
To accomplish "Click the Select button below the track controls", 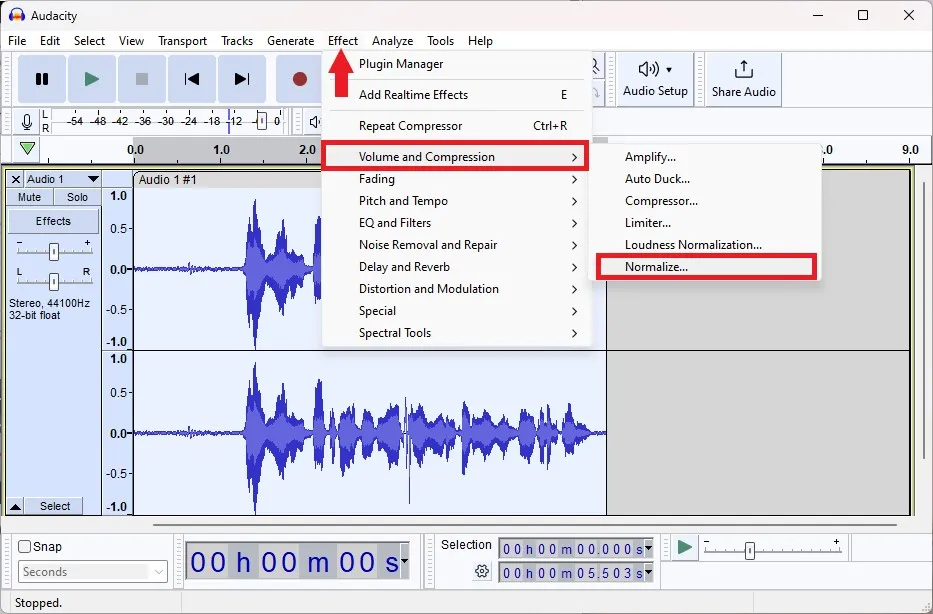I will point(54,506).
